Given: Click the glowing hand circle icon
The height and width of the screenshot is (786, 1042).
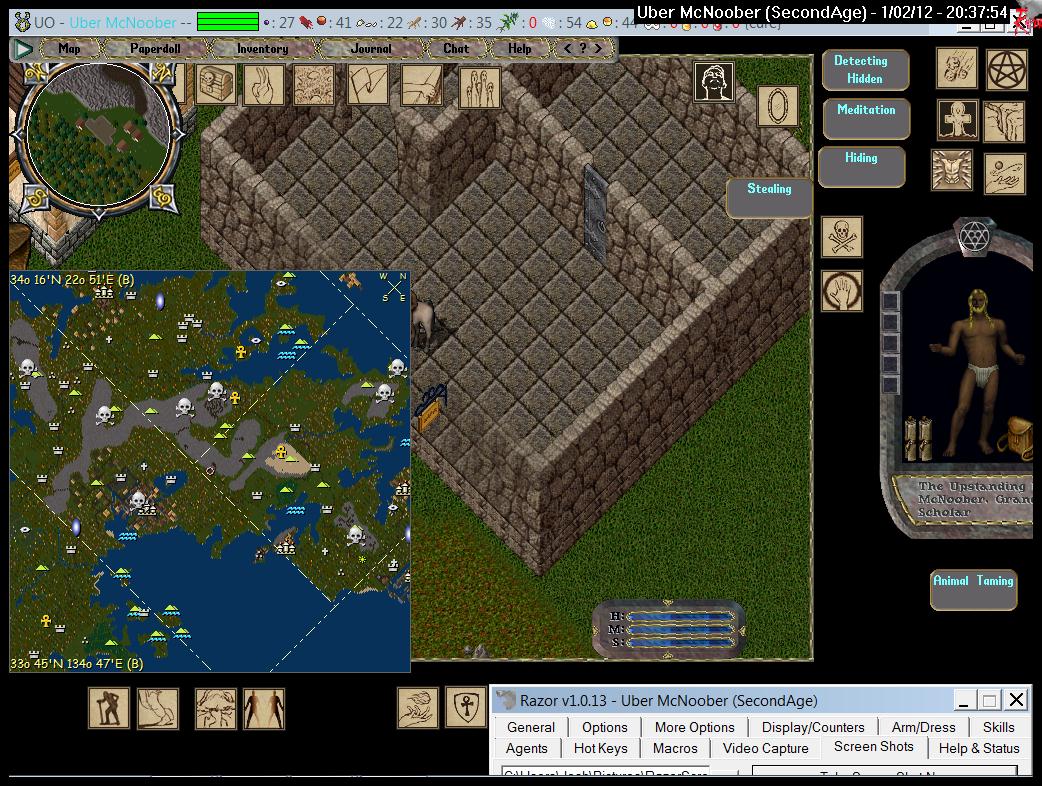Looking at the screenshot, I should point(842,291).
